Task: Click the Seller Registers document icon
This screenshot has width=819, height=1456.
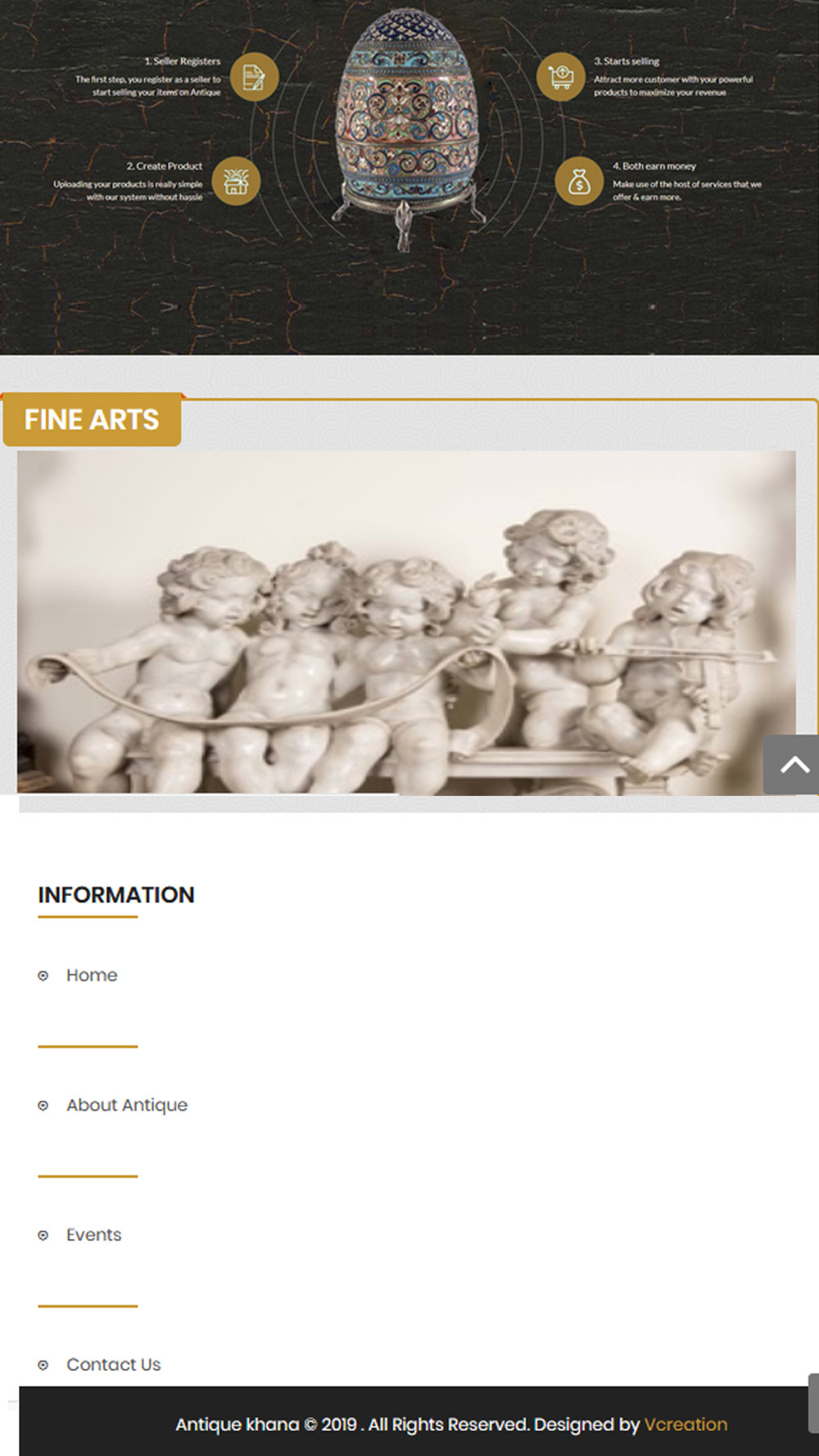Action: coord(254,77)
